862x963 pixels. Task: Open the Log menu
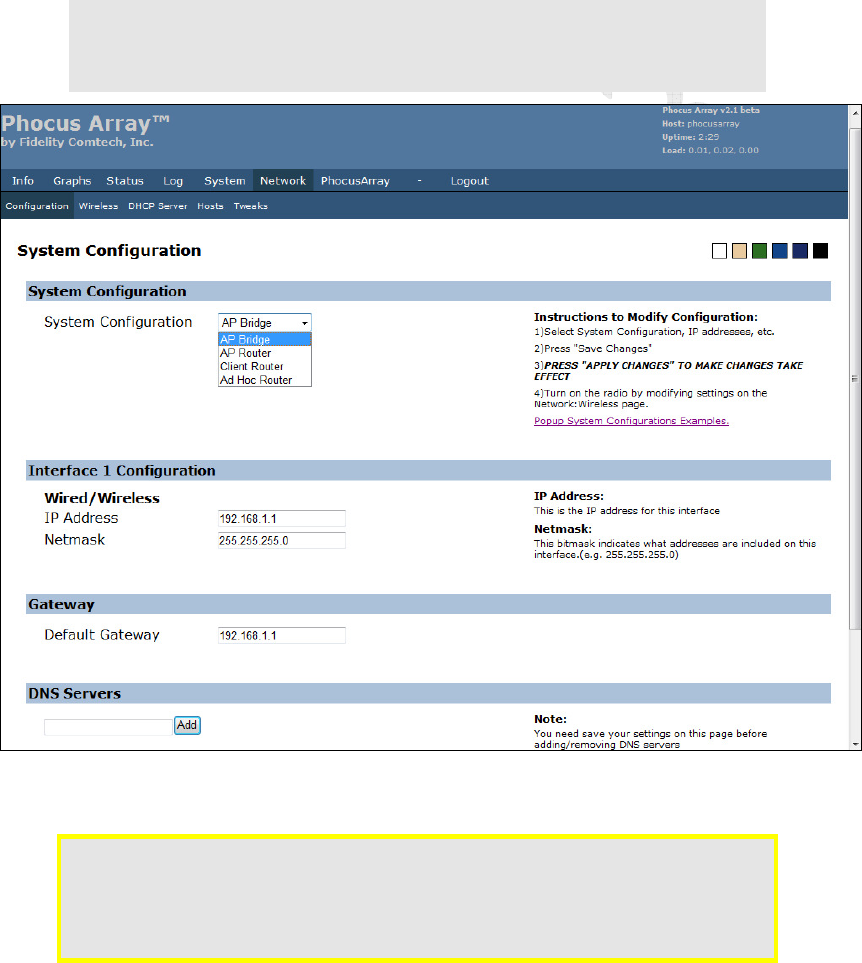click(x=173, y=181)
